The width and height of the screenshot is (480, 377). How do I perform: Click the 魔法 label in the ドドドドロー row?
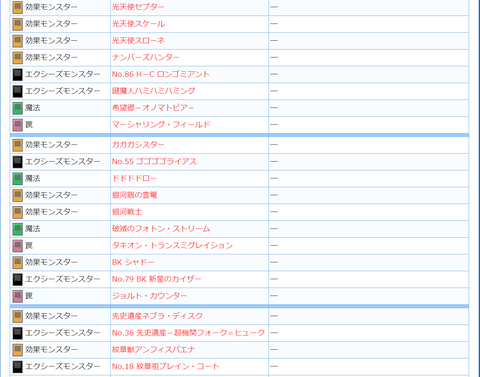pos(33,178)
